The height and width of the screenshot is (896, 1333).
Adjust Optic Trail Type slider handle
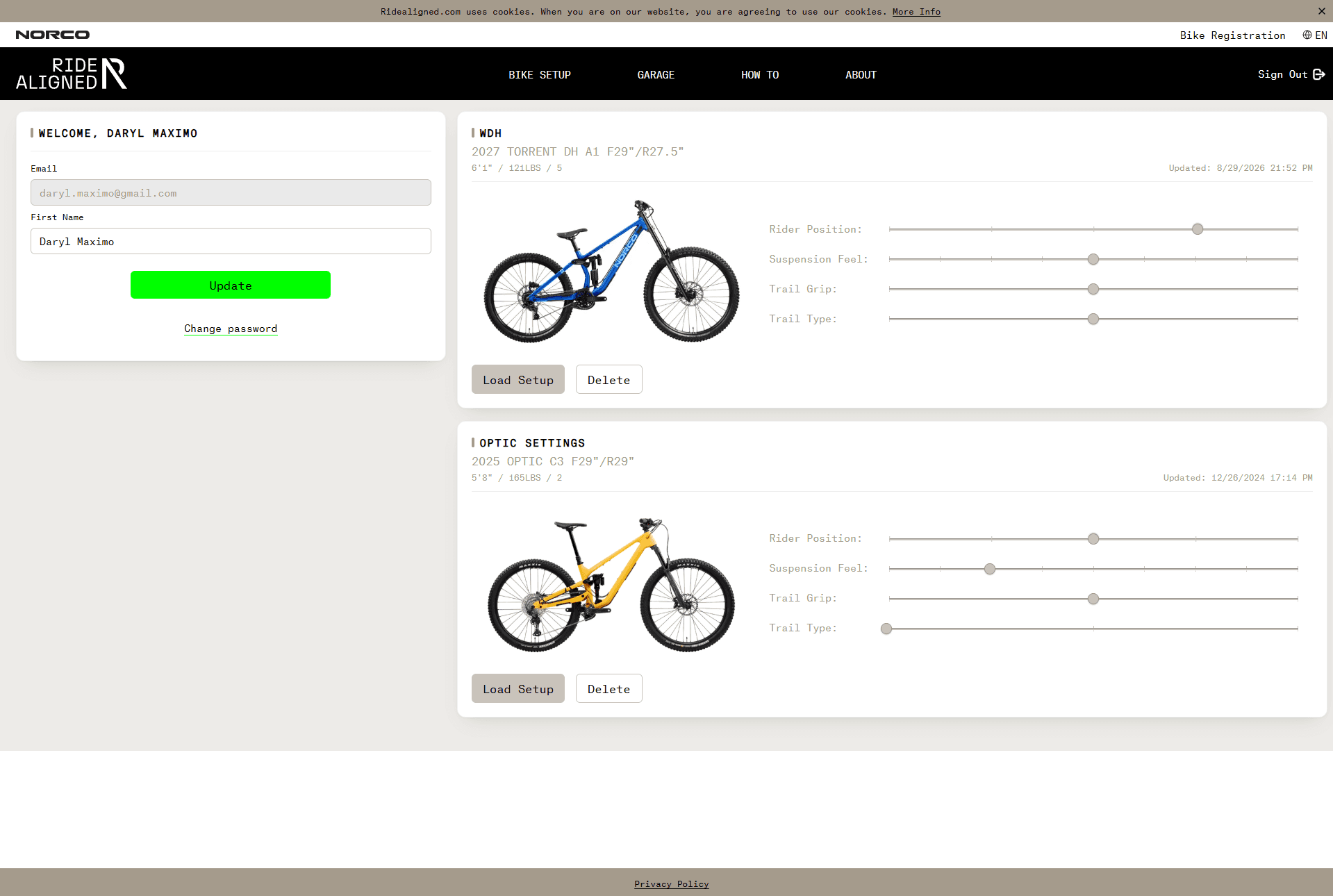(x=886, y=629)
